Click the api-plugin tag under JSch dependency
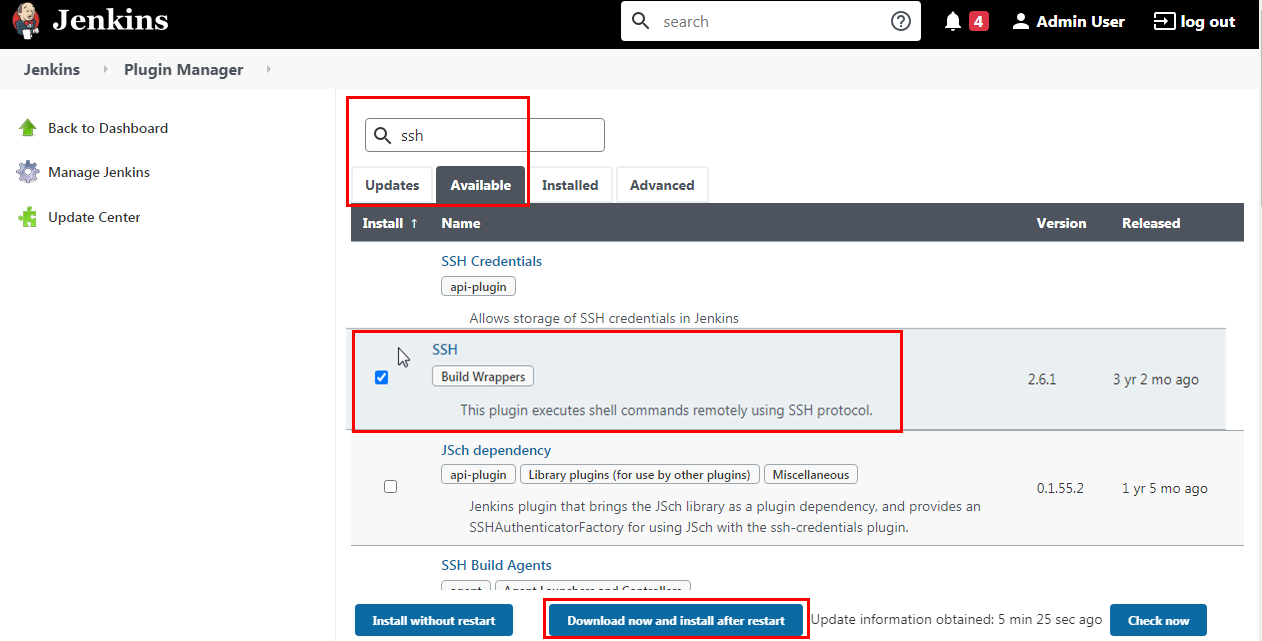The image size is (1262, 641). click(x=478, y=475)
